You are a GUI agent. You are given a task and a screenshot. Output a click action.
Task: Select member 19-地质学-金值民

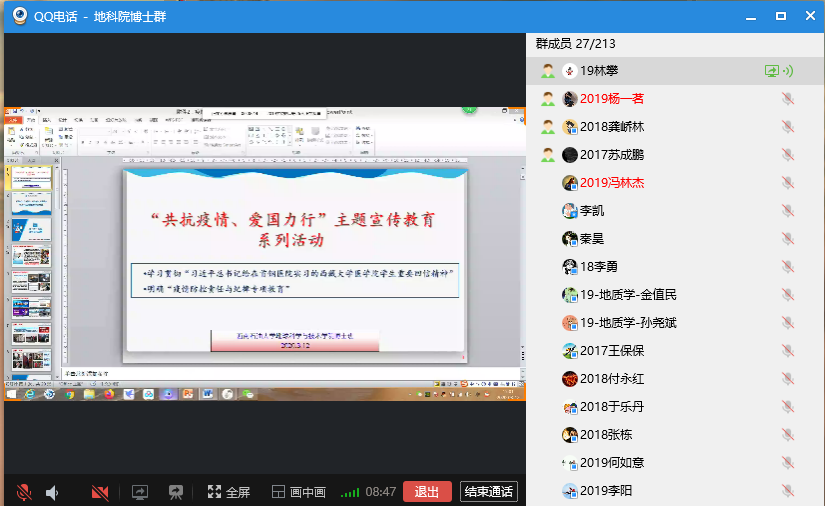click(x=628, y=295)
